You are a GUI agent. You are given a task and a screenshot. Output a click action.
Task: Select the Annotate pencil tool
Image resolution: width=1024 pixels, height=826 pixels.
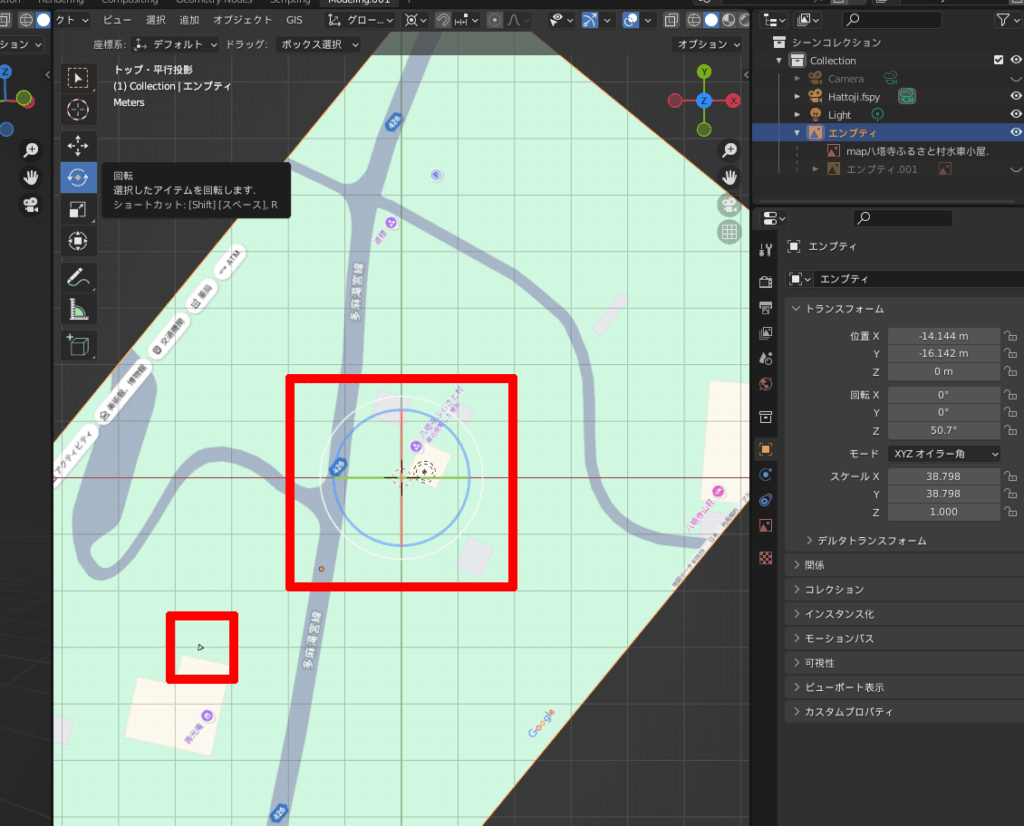coord(78,276)
